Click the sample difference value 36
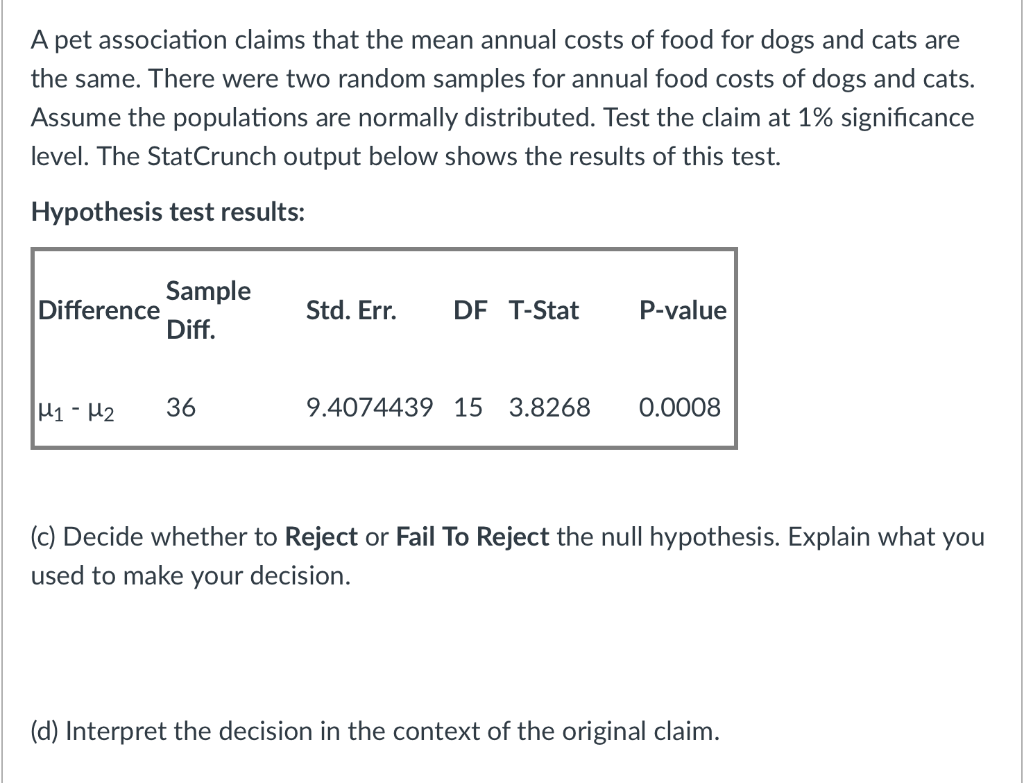 (181, 407)
